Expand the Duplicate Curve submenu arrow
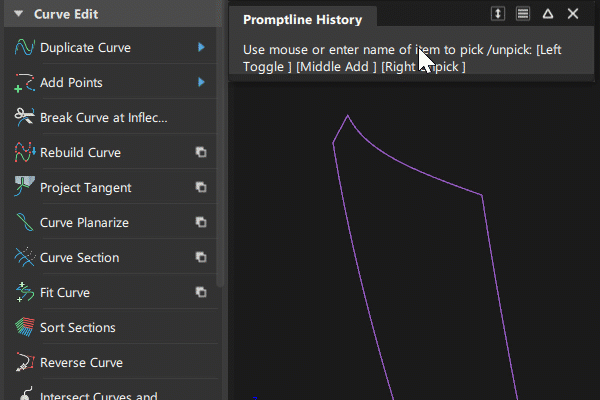The width and height of the screenshot is (600, 400). click(x=201, y=47)
